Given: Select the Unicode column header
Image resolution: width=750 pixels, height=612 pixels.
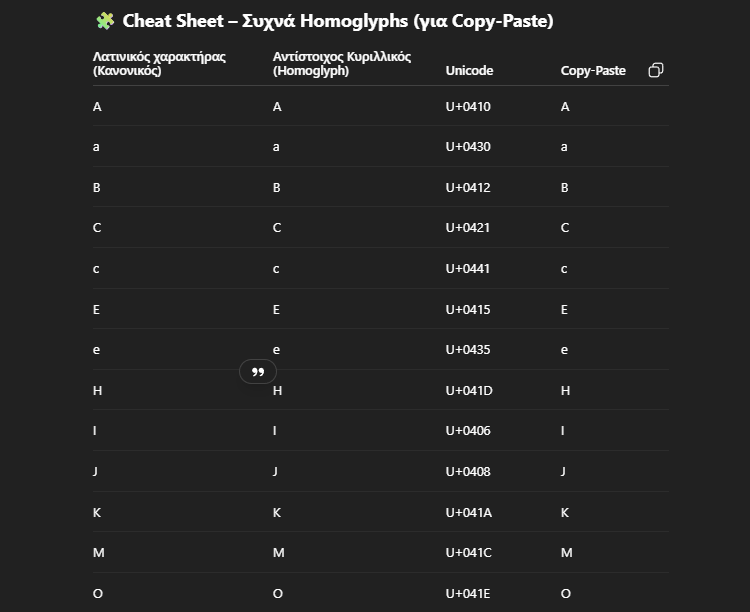Looking at the screenshot, I should [x=469, y=70].
